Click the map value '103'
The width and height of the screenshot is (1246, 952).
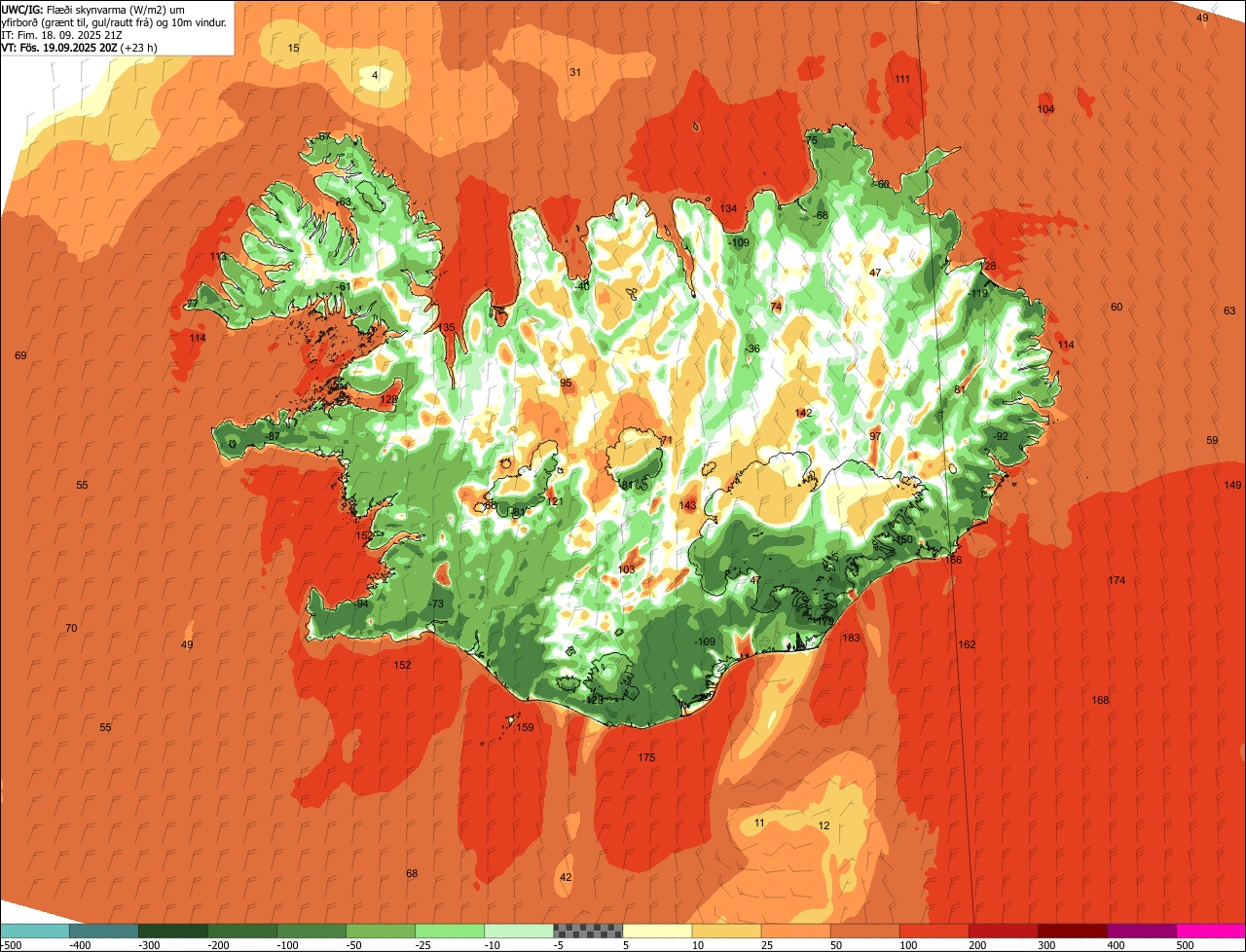(626, 569)
